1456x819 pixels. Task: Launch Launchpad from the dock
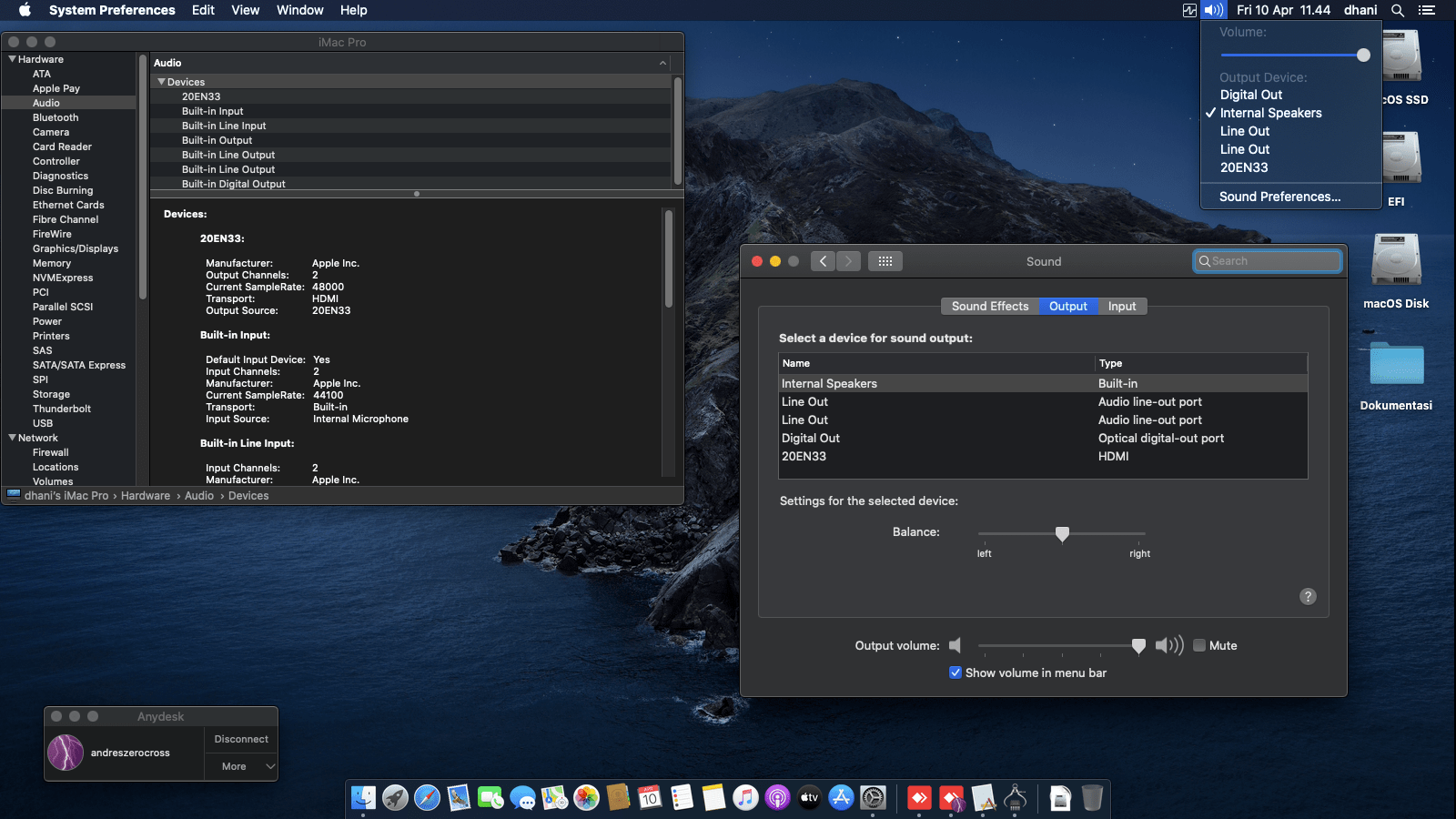click(395, 798)
